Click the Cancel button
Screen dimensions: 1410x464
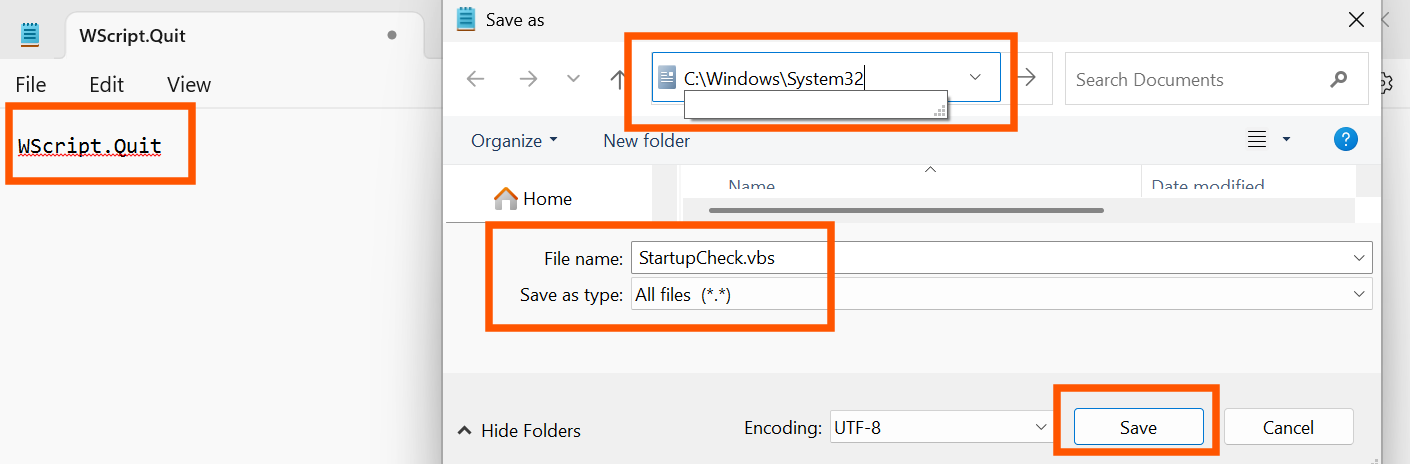pyautogui.click(x=1288, y=427)
